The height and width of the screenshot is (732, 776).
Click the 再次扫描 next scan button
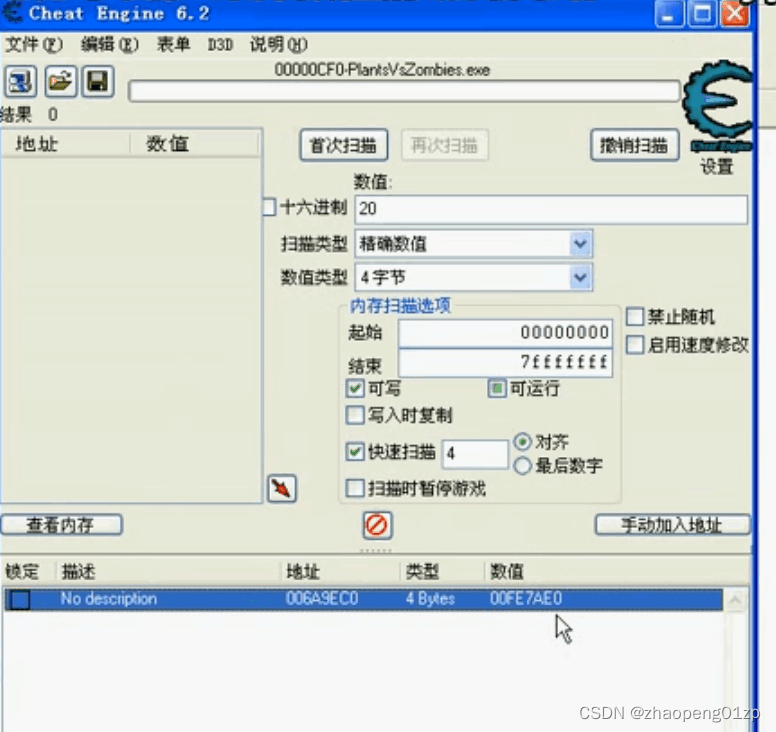445,146
